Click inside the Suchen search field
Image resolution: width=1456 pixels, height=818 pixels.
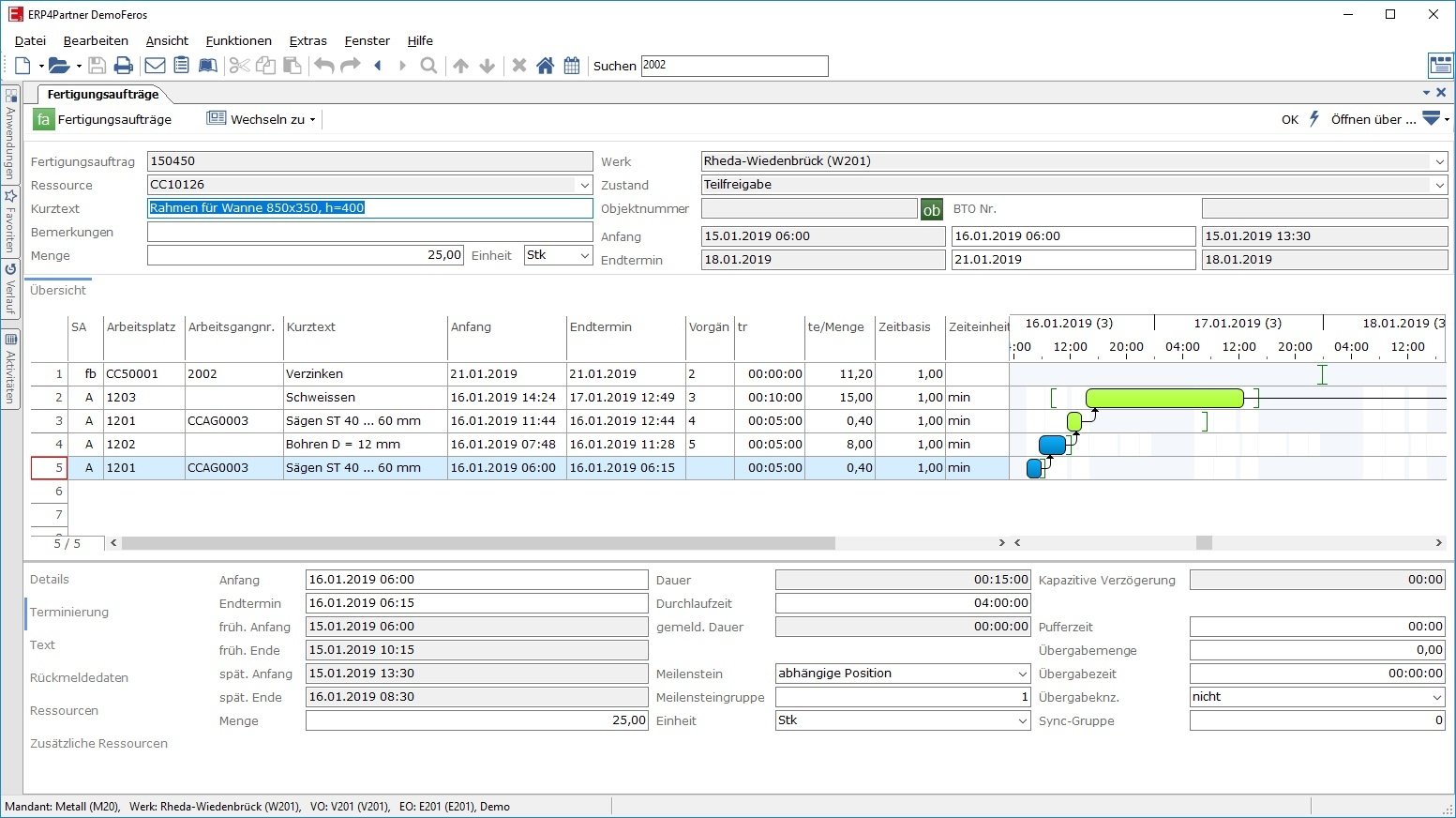coord(734,66)
